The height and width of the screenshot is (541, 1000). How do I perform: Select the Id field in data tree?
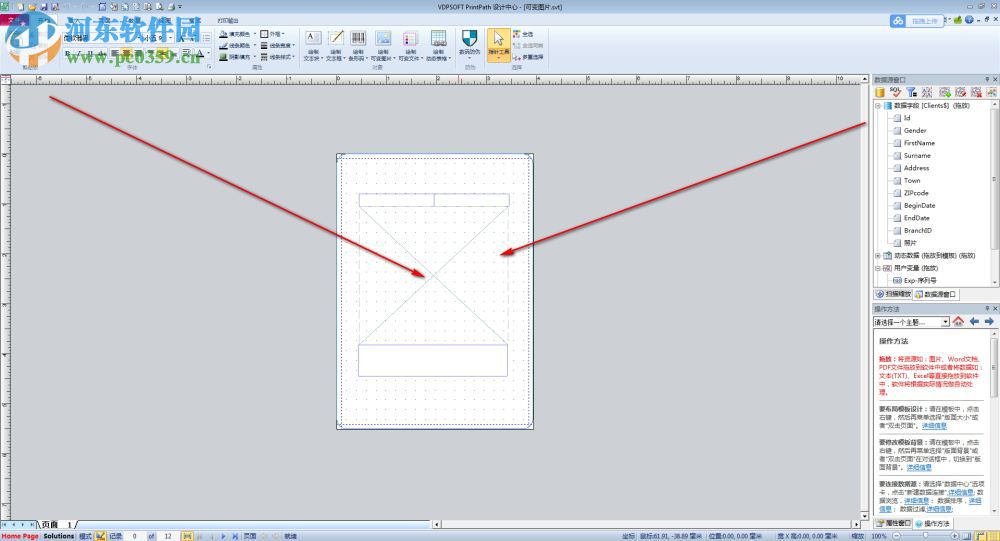[x=907, y=118]
